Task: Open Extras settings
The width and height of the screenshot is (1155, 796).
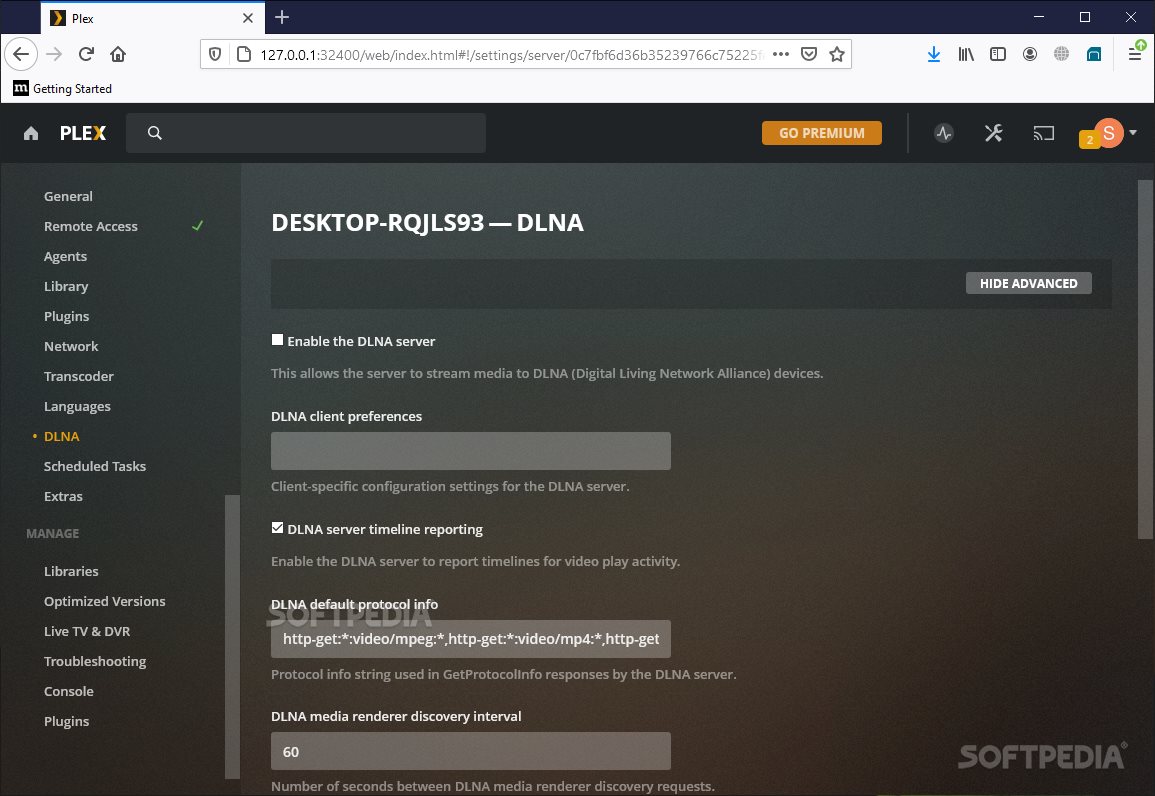Action: coord(63,496)
